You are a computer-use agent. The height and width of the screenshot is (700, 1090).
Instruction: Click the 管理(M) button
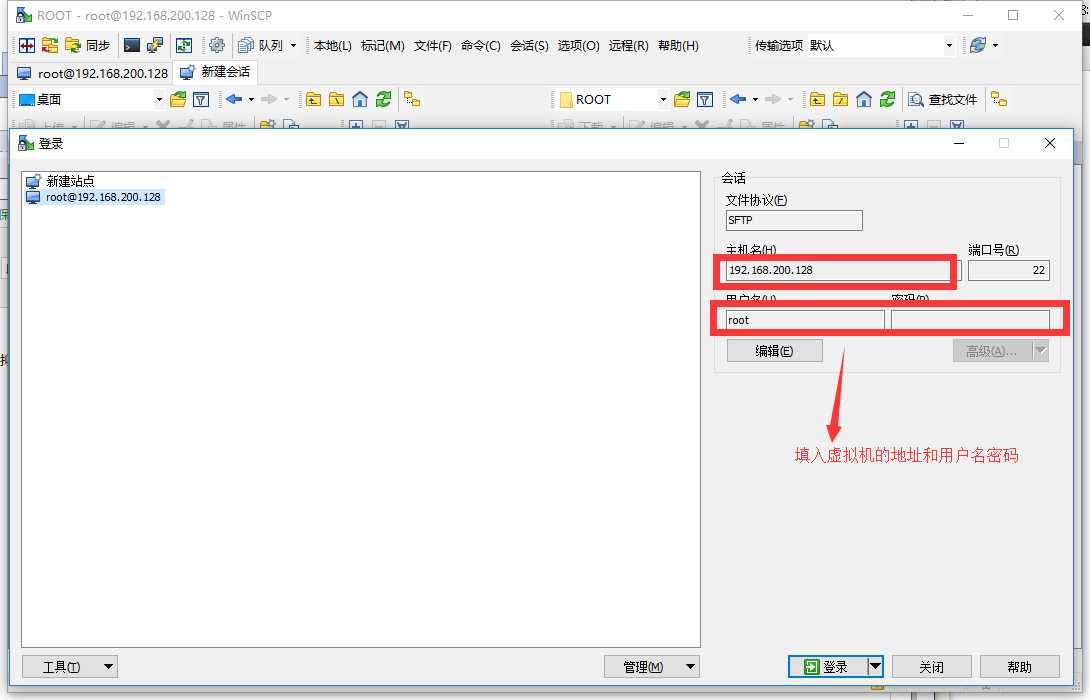pos(651,667)
